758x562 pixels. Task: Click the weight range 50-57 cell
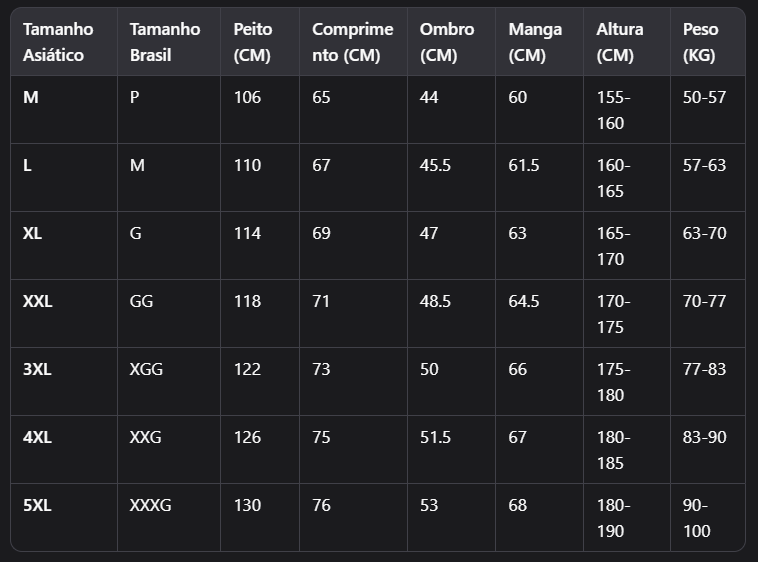pyautogui.click(x=704, y=97)
